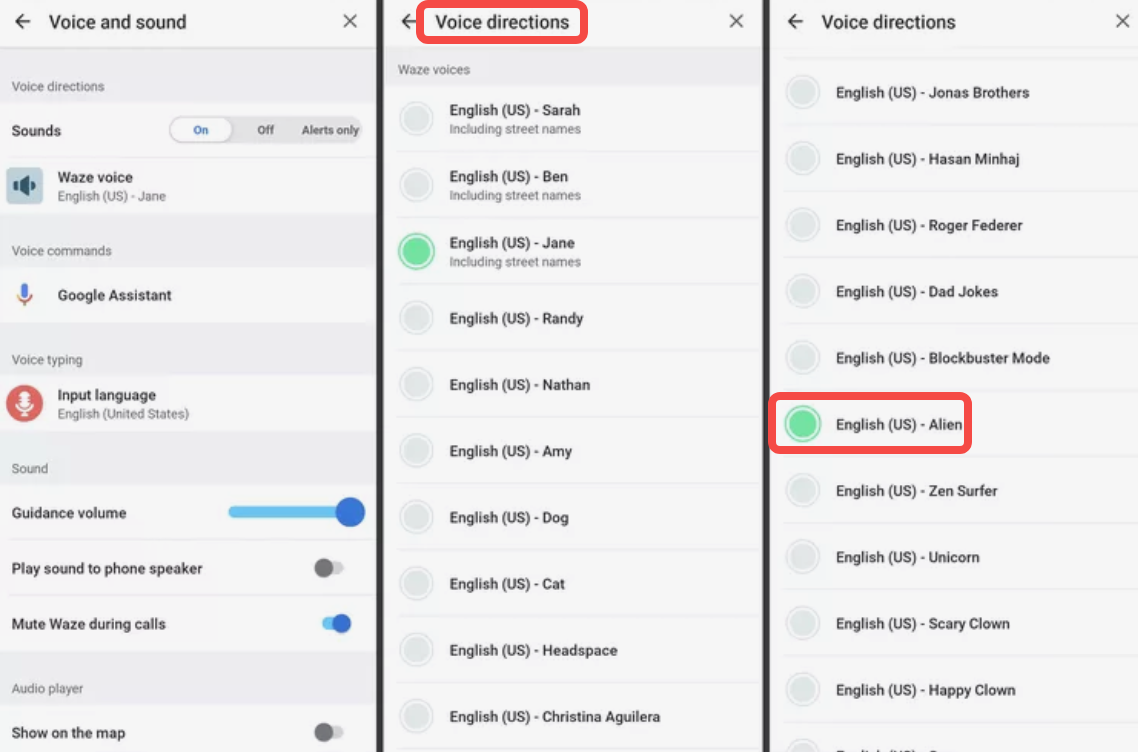Tap the back arrow in Voice and sound header
The image size is (1138, 752).
point(22,22)
